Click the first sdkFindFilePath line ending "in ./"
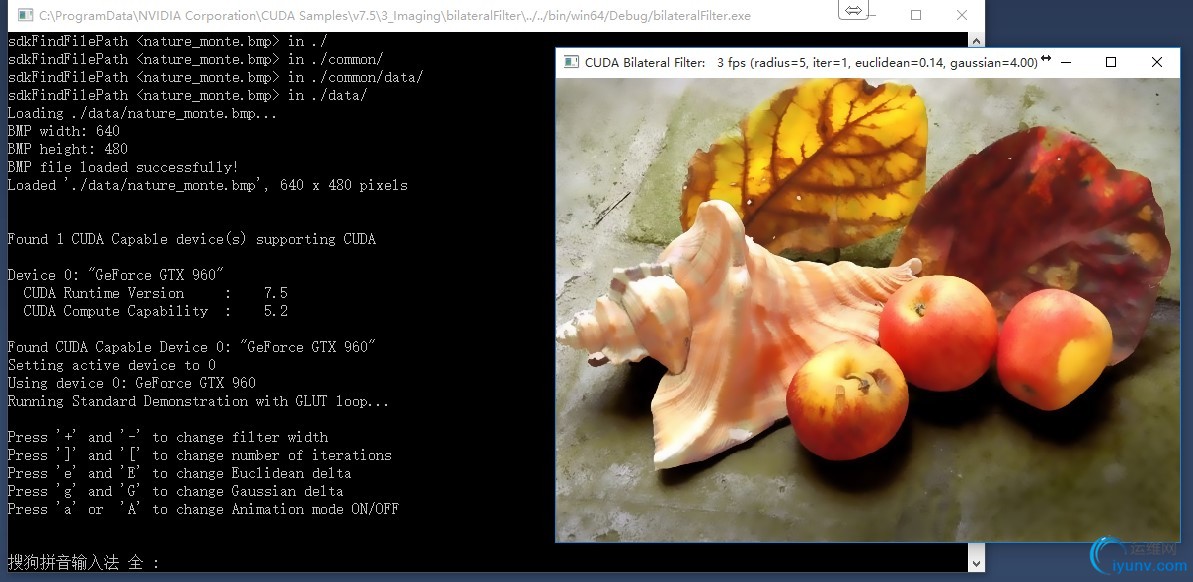 point(167,41)
